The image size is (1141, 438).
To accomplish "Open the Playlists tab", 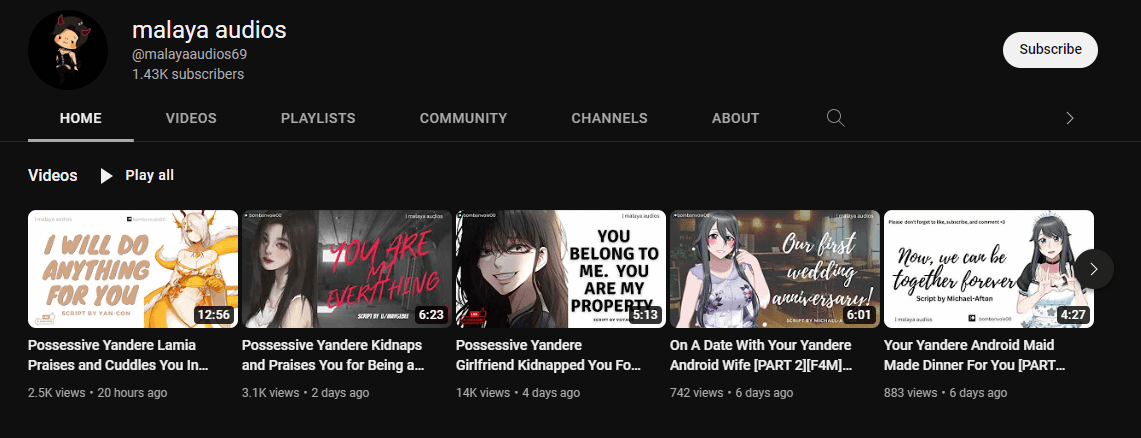I will (318, 118).
